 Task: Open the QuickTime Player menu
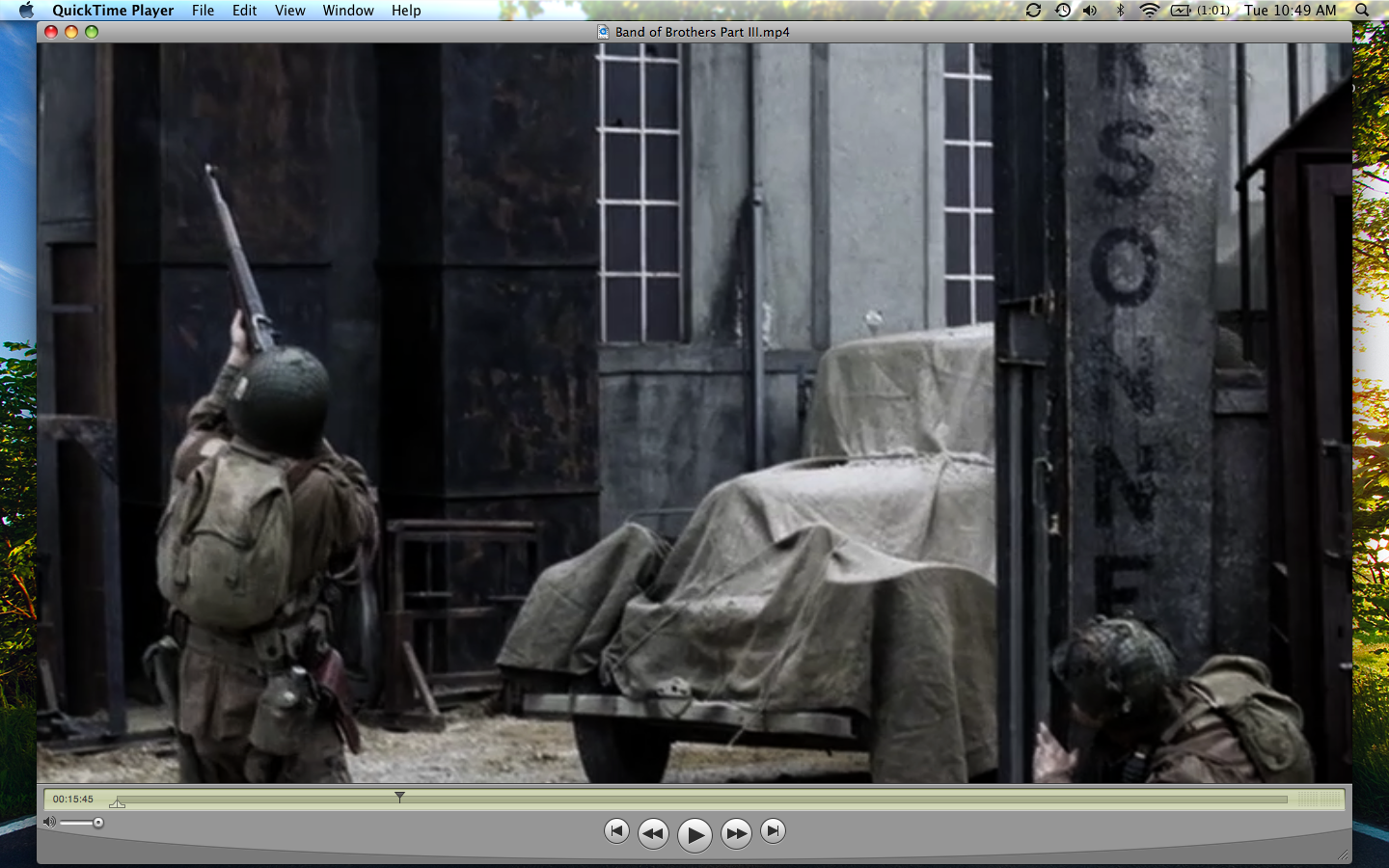pos(113,10)
